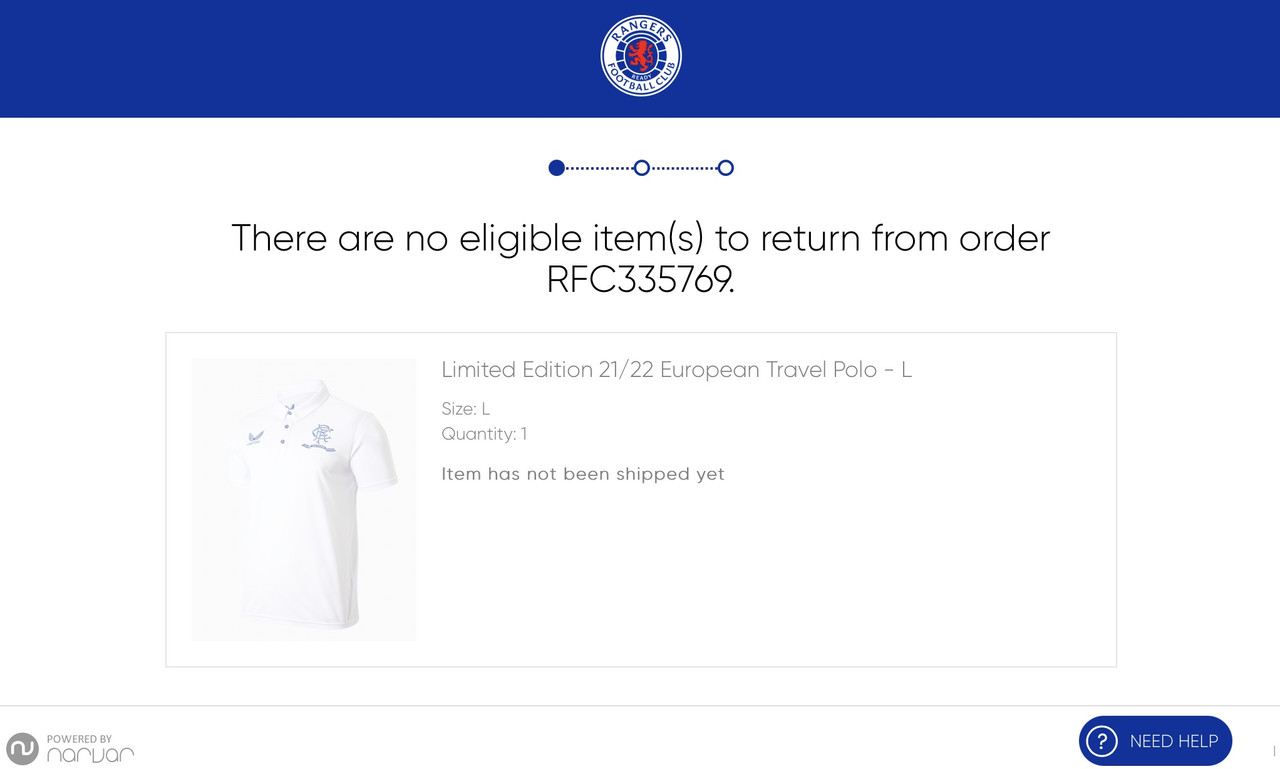
Task: Open the white polo shirt product thumbnail
Action: tap(304, 499)
